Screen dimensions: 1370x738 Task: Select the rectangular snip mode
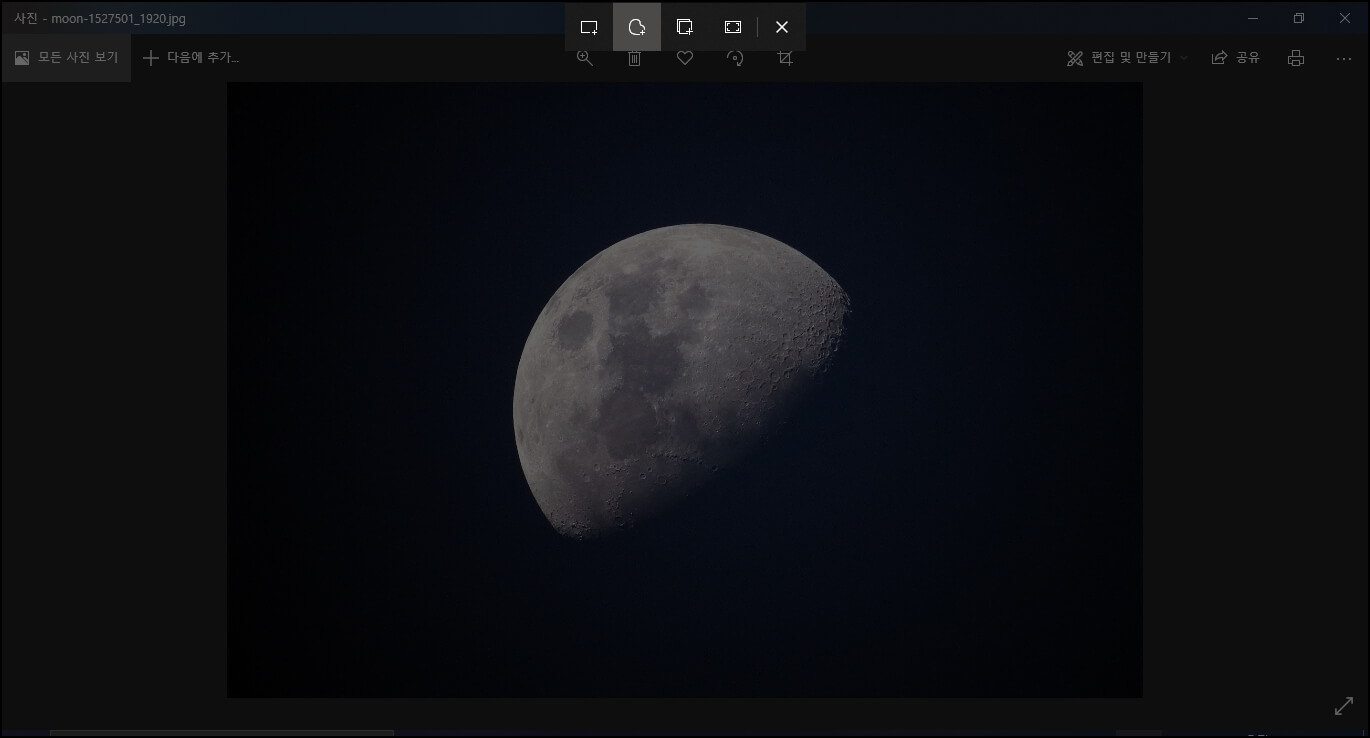click(x=589, y=27)
